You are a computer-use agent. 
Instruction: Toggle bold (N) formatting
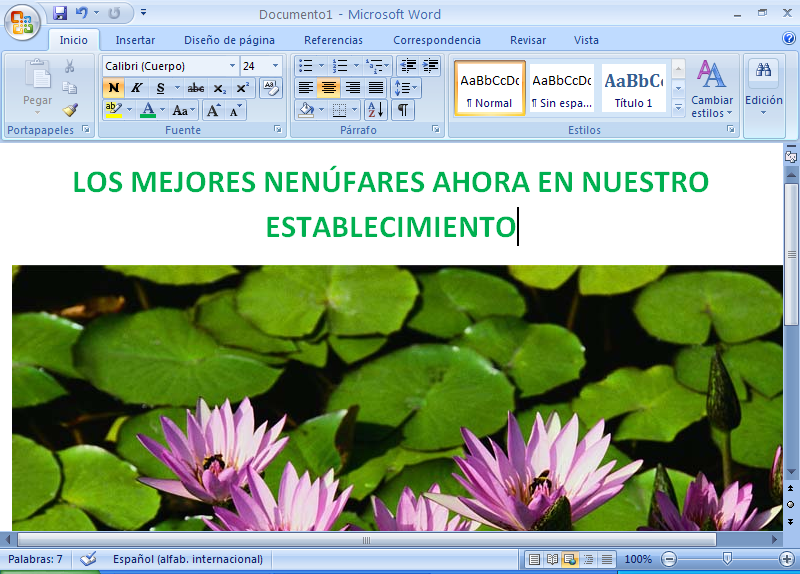pyautogui.click(x=114, y=88)
